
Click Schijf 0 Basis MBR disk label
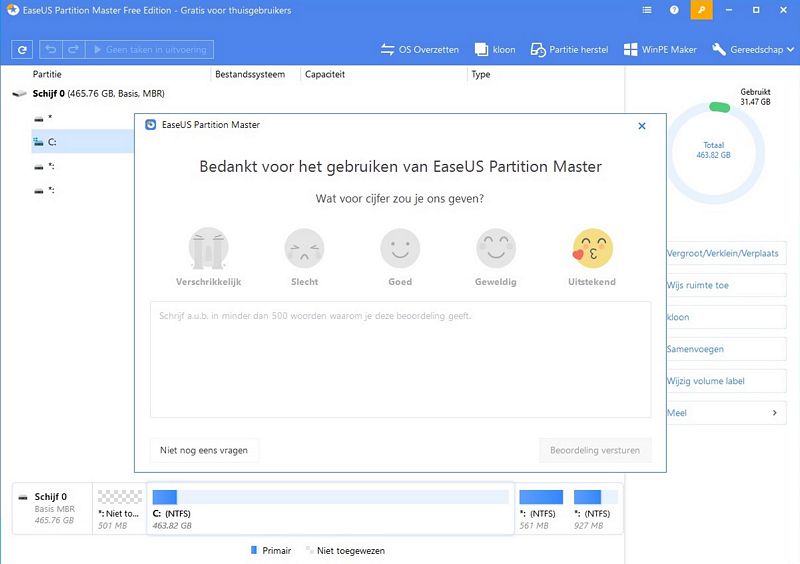point(53,508)
